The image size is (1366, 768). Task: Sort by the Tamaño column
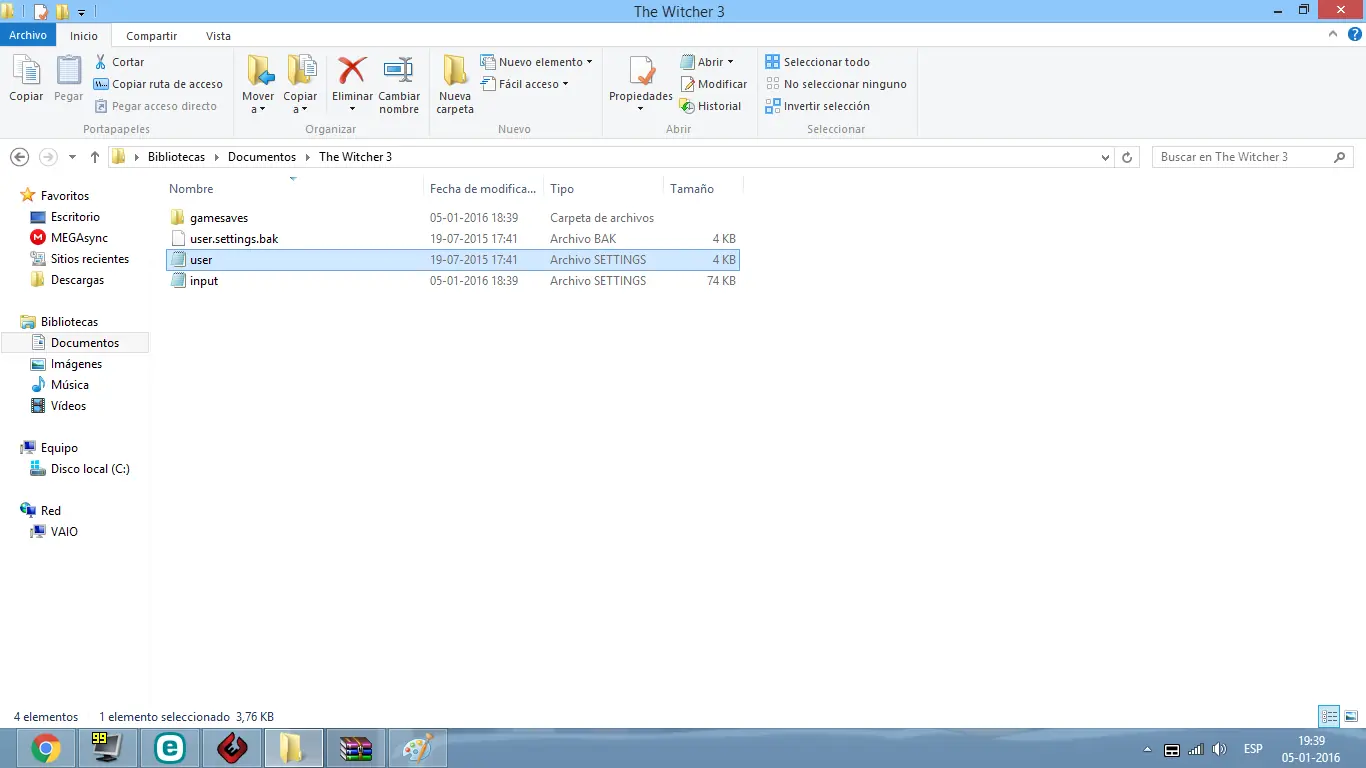703,188
